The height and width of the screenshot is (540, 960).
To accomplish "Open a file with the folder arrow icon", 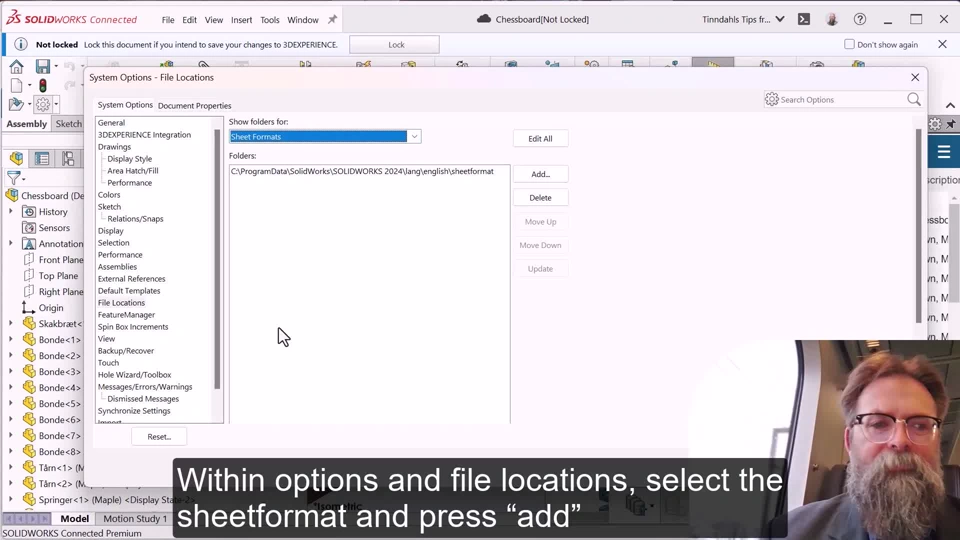I will click(16, 104).
